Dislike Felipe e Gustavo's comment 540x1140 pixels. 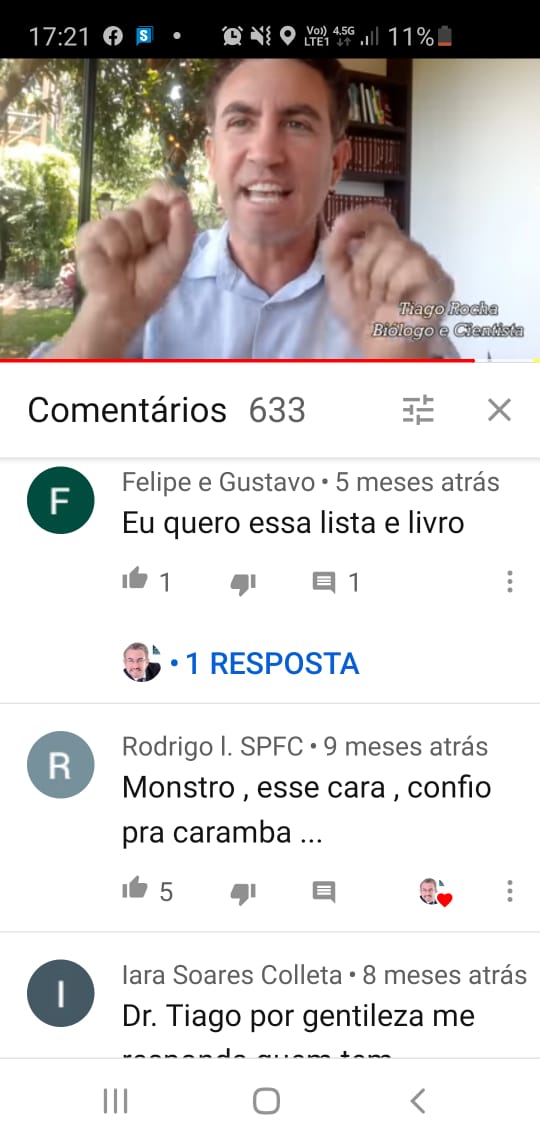pos(243,583)
